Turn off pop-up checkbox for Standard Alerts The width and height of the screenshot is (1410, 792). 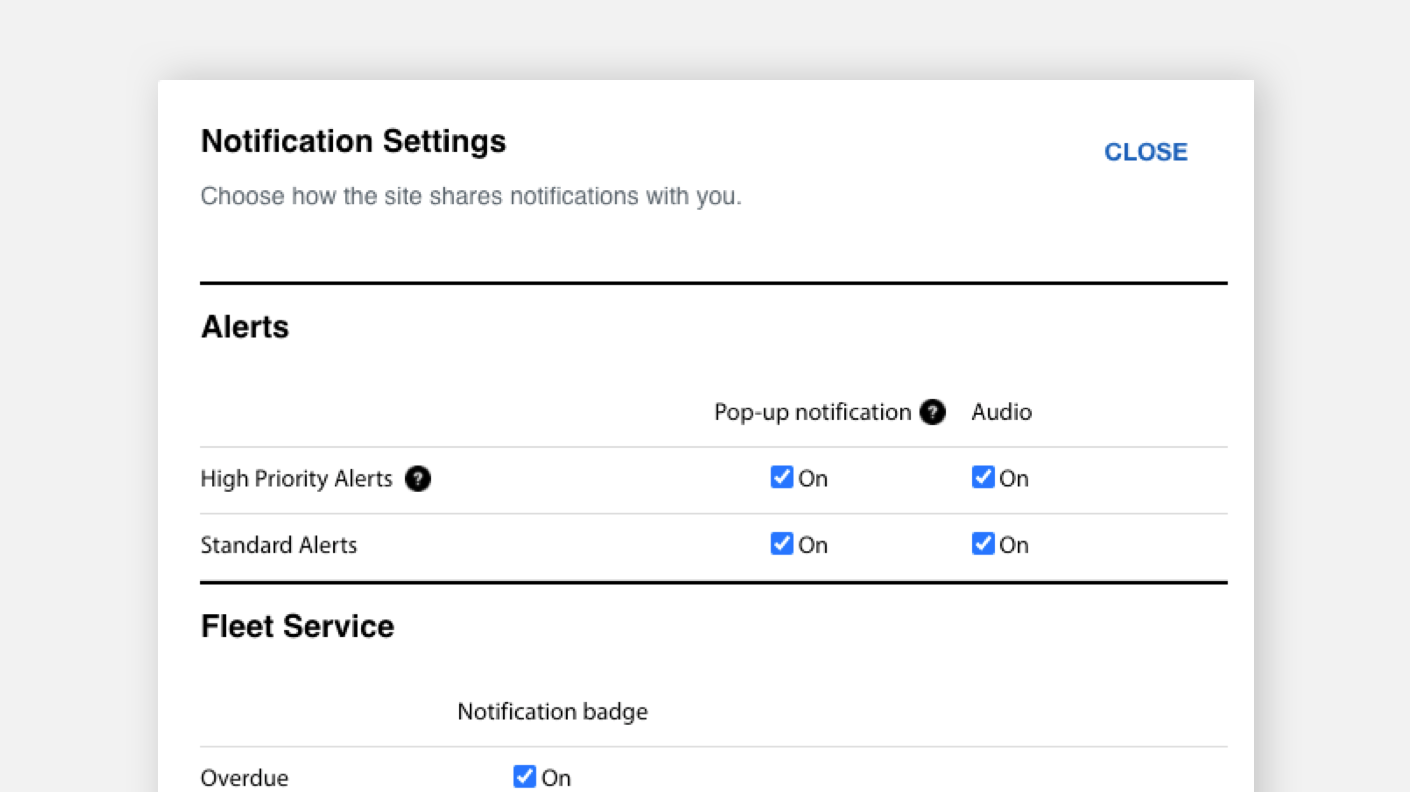pyautogui.click(x=782, y=543)
